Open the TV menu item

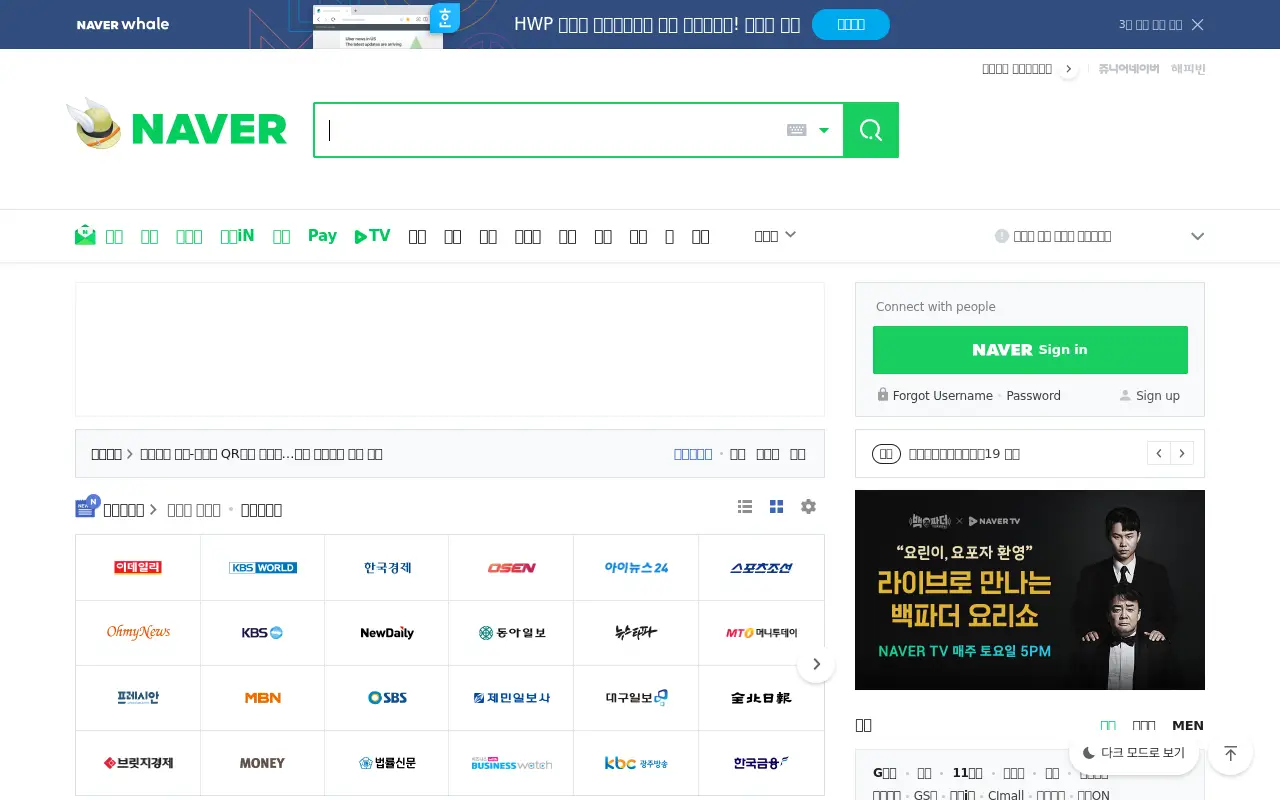[372, 236]
